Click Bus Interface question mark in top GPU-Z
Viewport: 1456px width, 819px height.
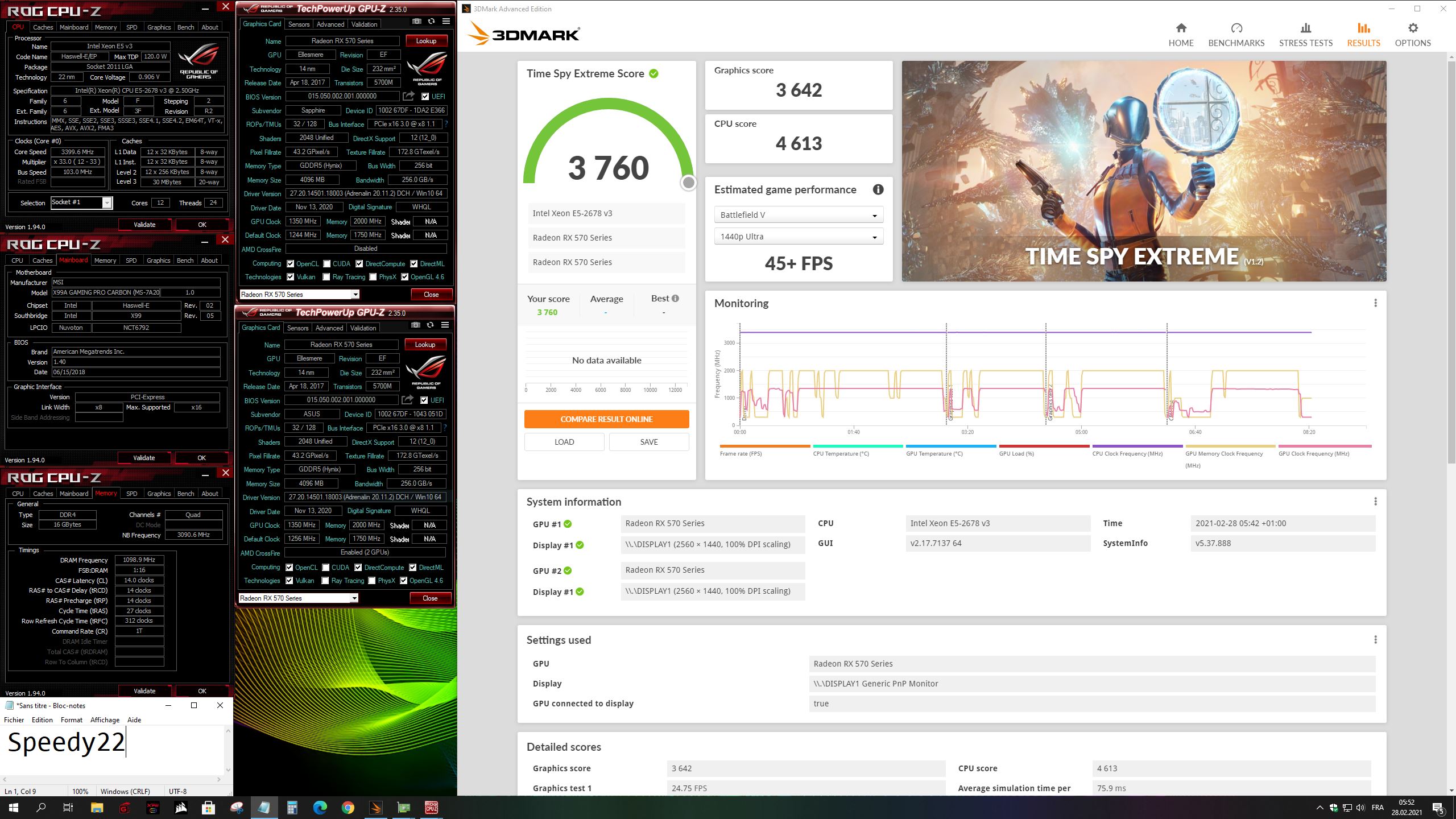[x=446, y=124]
